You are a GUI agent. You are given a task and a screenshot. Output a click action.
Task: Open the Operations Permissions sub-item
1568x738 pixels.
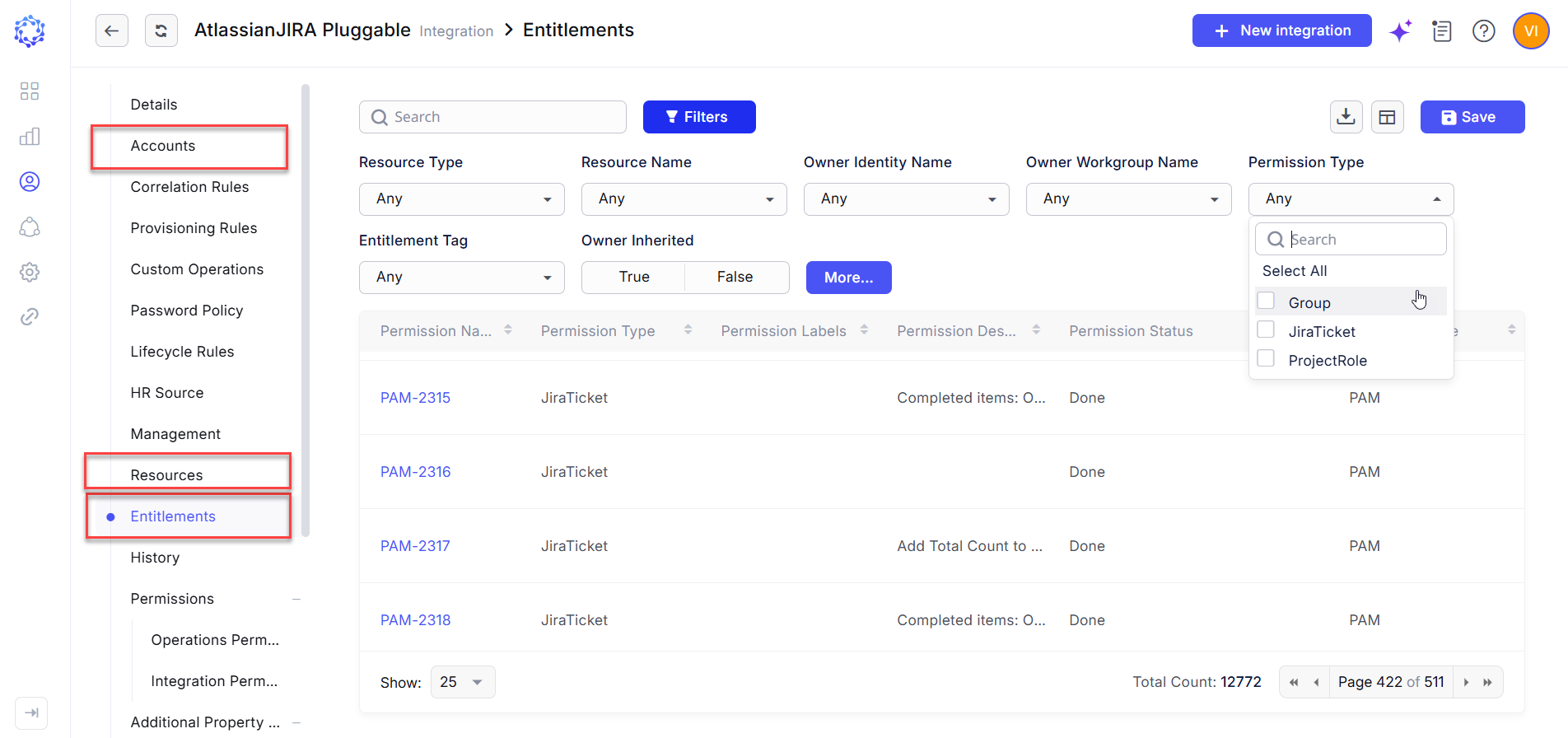tap(215, 640)
